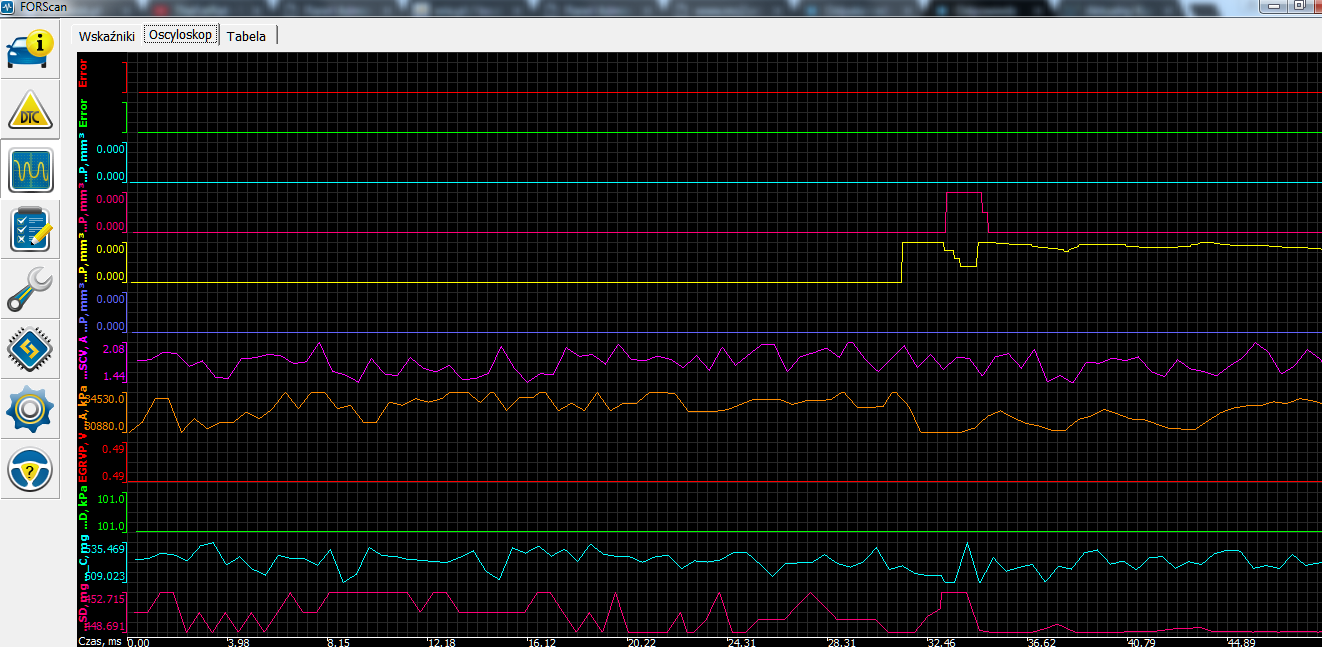This screenshot has width=1322, height=647.
Task: Open the tests checklist section icon
Action: 31,230
